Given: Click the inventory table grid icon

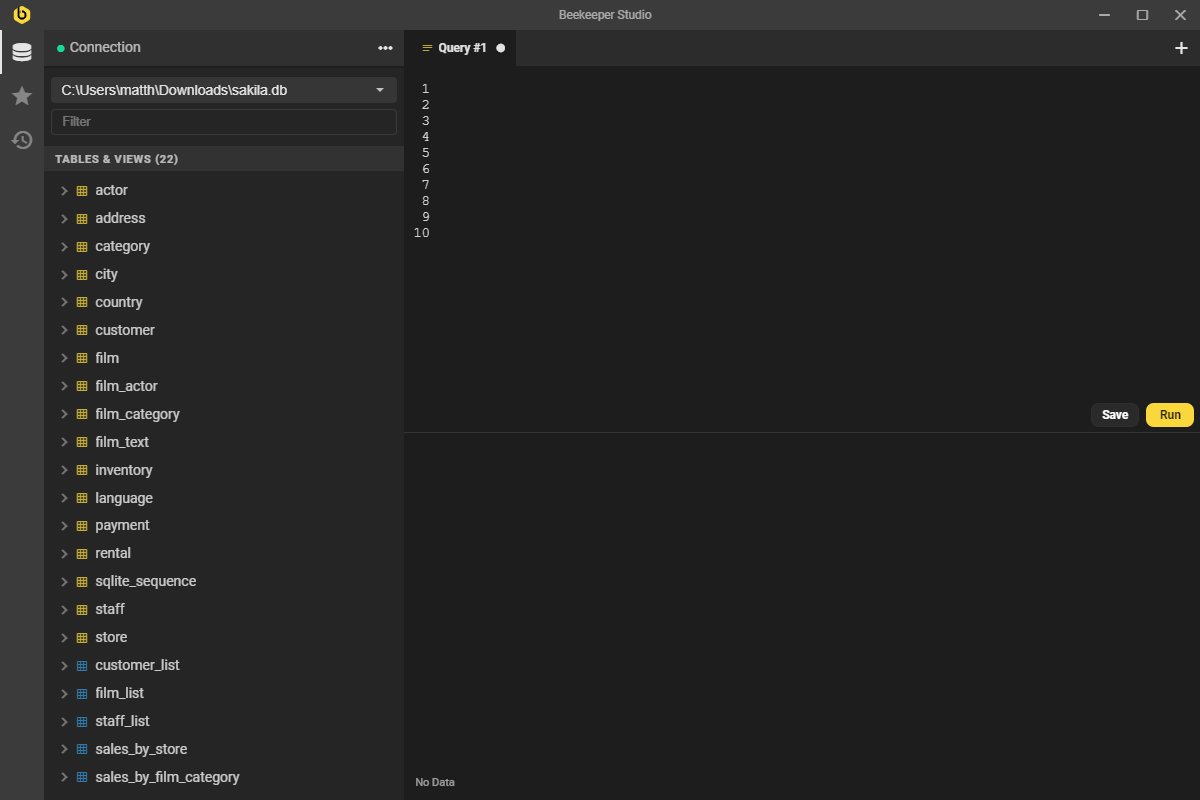Looking at the screenshot, I should tap(82, 471).
